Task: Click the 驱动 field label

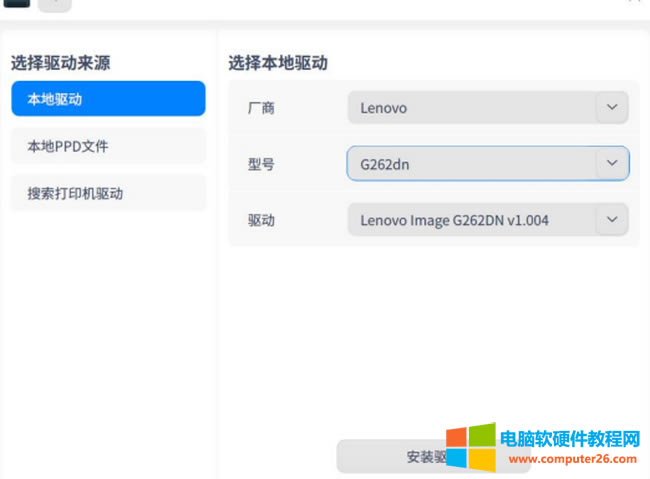Action: pos(261,220)
